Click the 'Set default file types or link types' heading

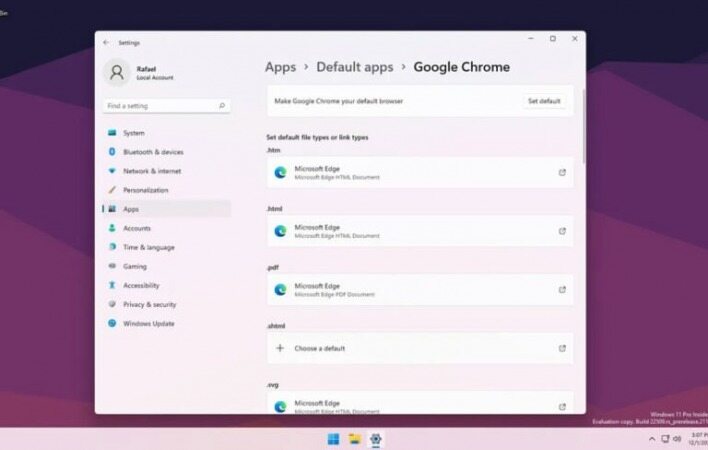tap(317, 137)
